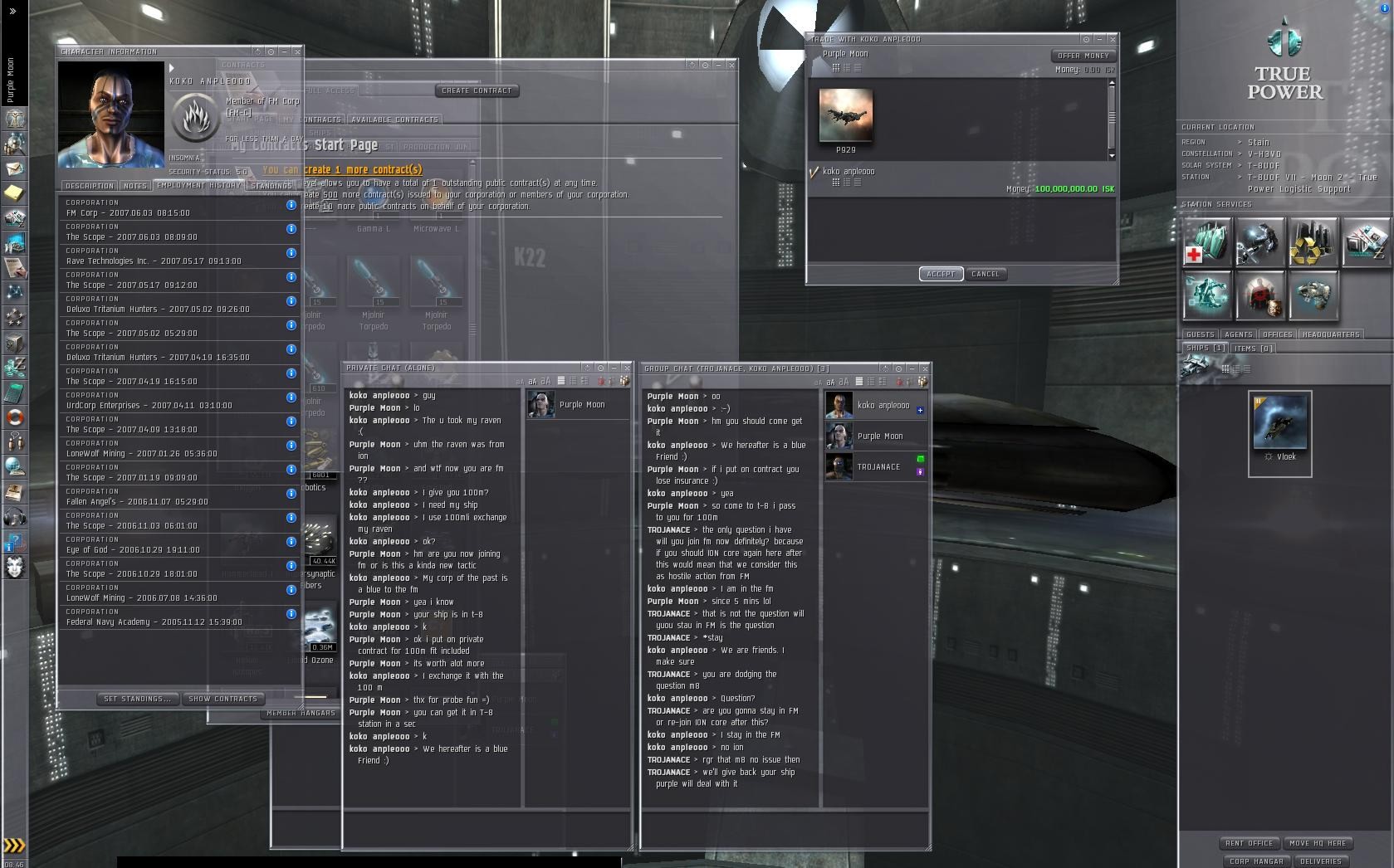Switch to the Notes tab
The width and height of the screenshot is (1394, 868).
[135, 186]
